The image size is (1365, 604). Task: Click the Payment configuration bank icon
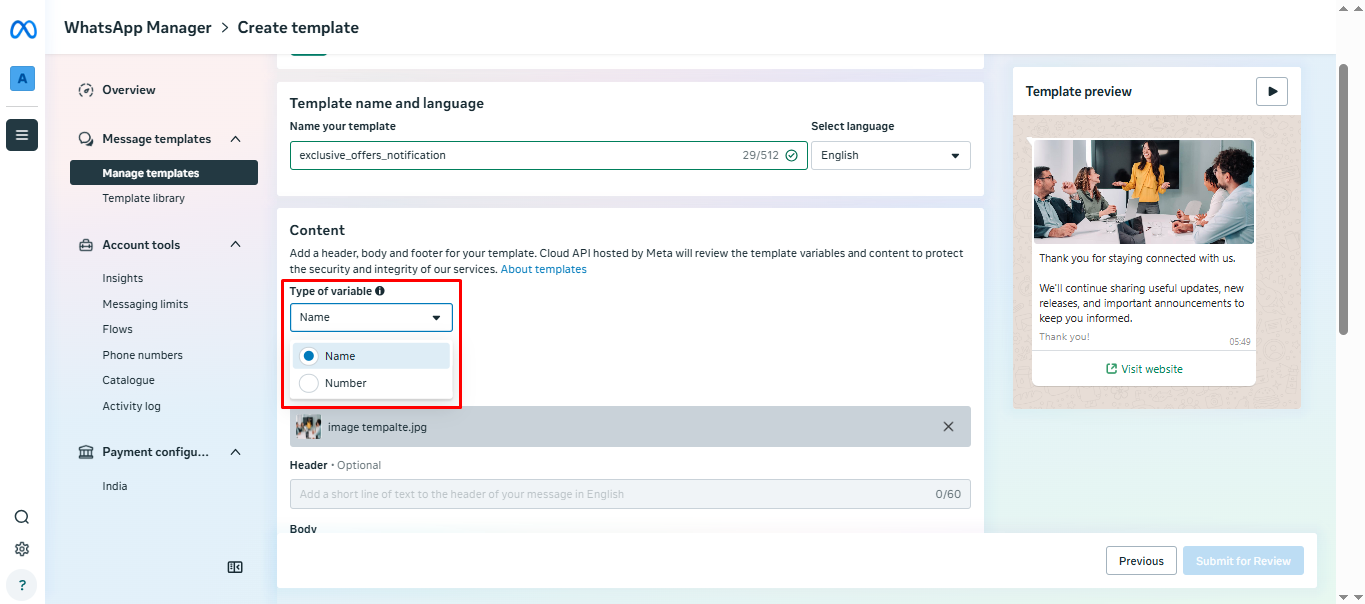[86, 452]
